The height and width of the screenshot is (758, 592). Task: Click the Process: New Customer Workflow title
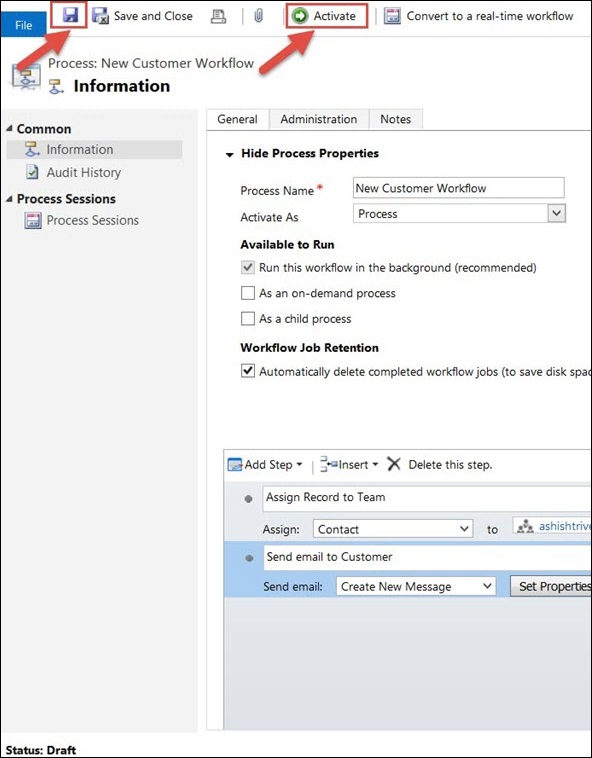click(x=151, y=63)
